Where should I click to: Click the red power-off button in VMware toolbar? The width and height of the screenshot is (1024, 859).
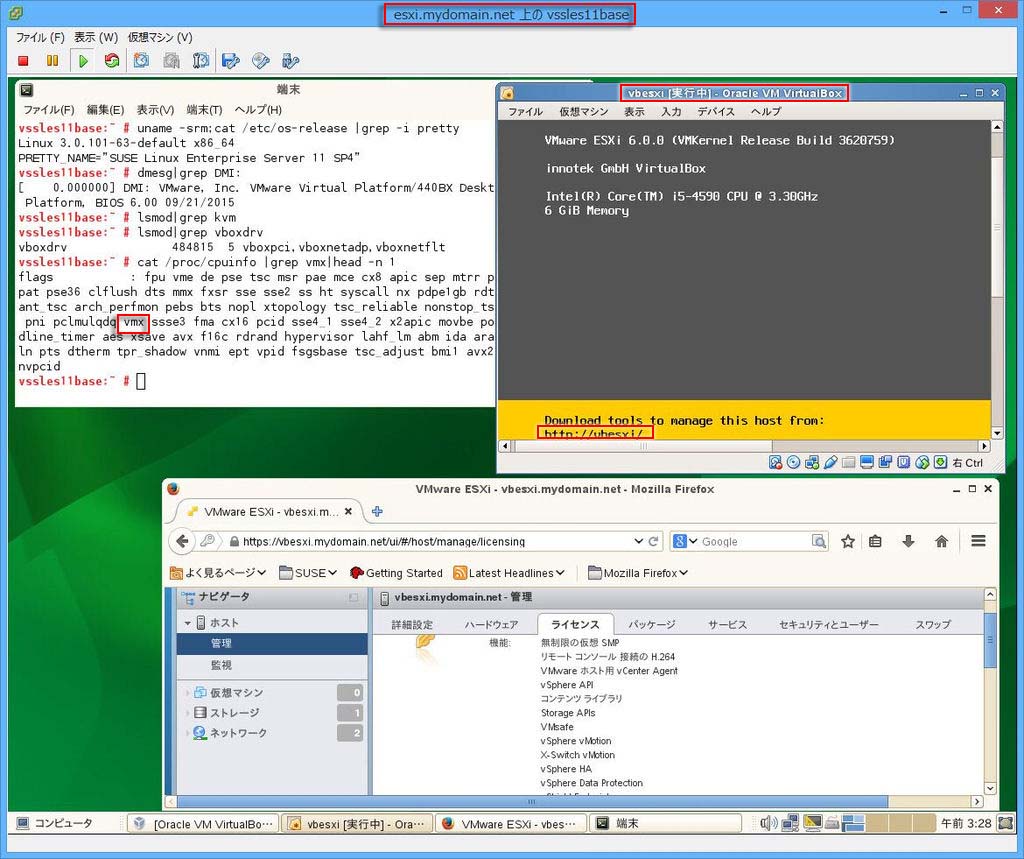pos(24,61)
